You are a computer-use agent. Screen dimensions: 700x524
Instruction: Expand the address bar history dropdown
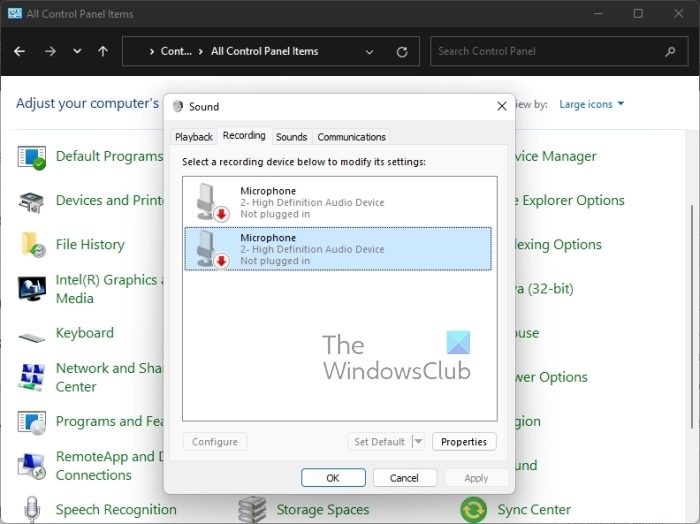pos(369,52)
